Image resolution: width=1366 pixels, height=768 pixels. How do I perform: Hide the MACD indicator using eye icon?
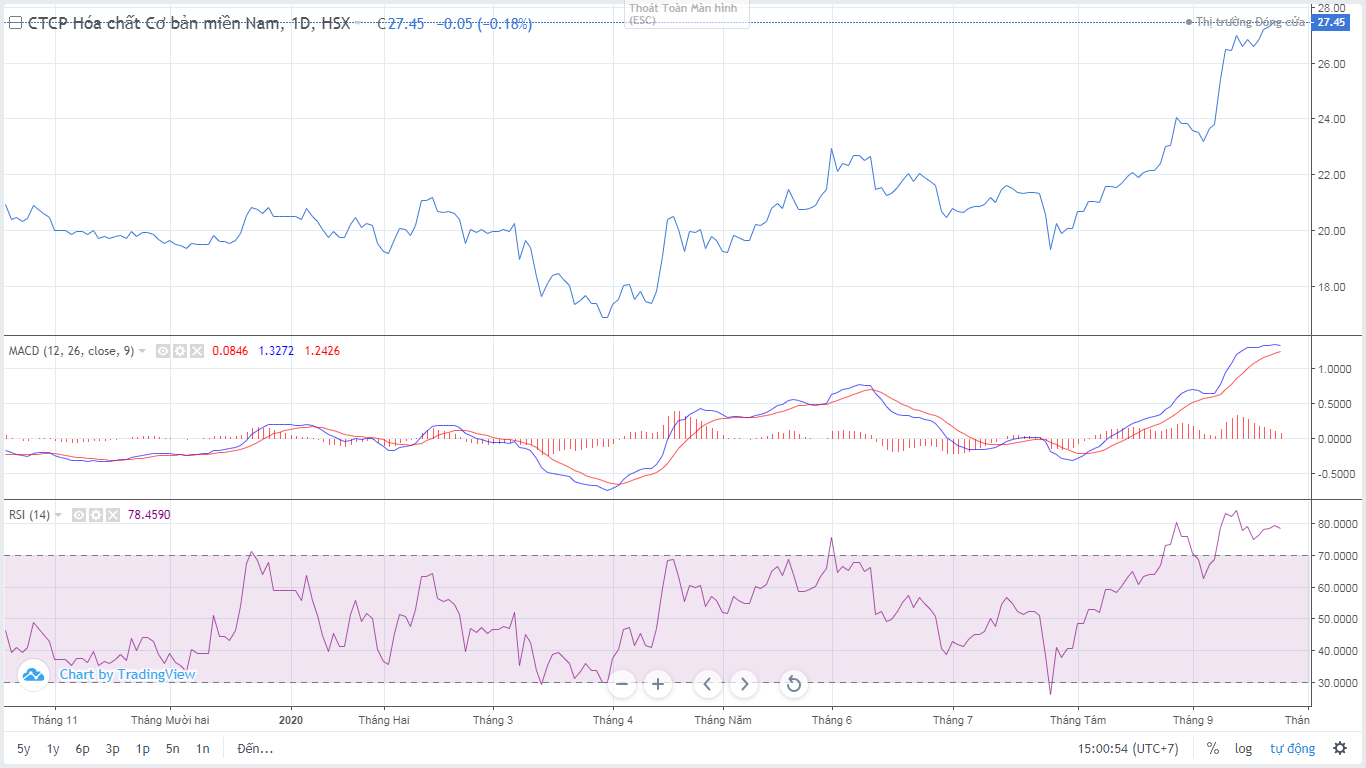point(163,351)
